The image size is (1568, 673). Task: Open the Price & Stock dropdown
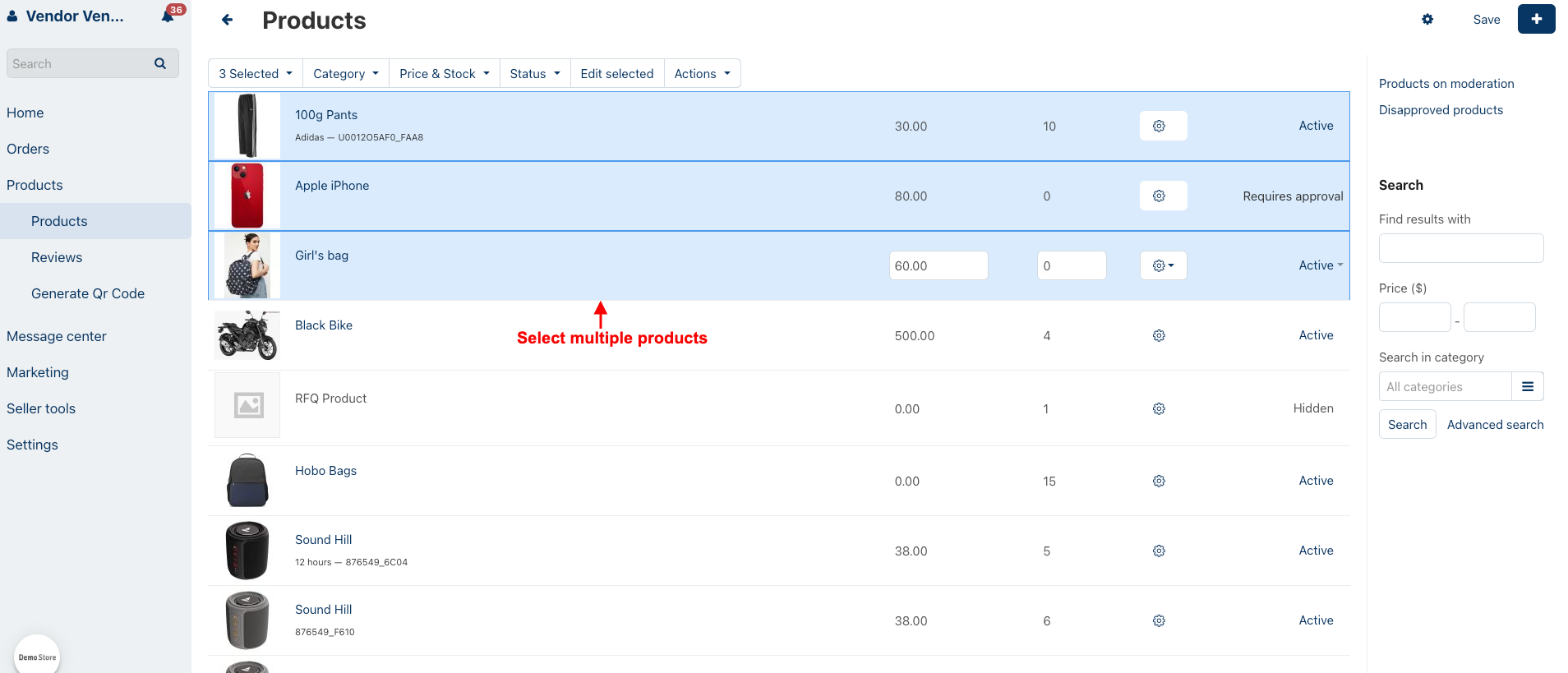pos(444,73)
